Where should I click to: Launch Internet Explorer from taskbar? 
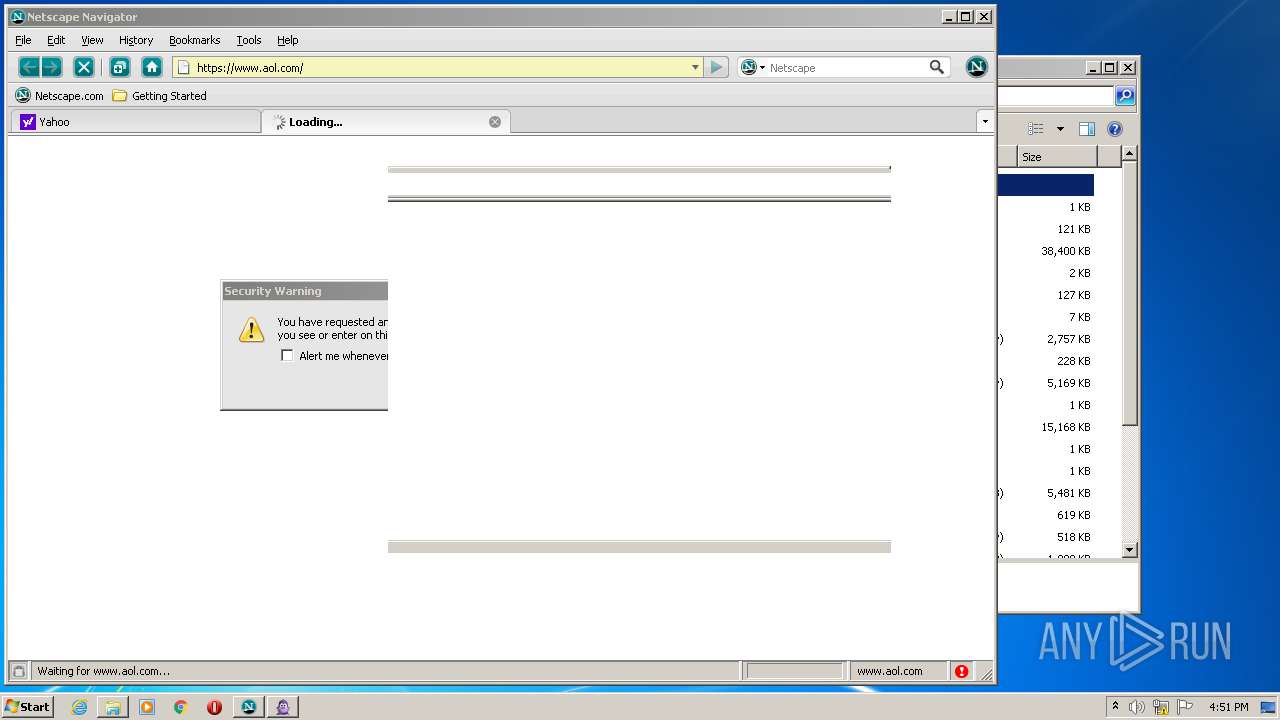79,707
